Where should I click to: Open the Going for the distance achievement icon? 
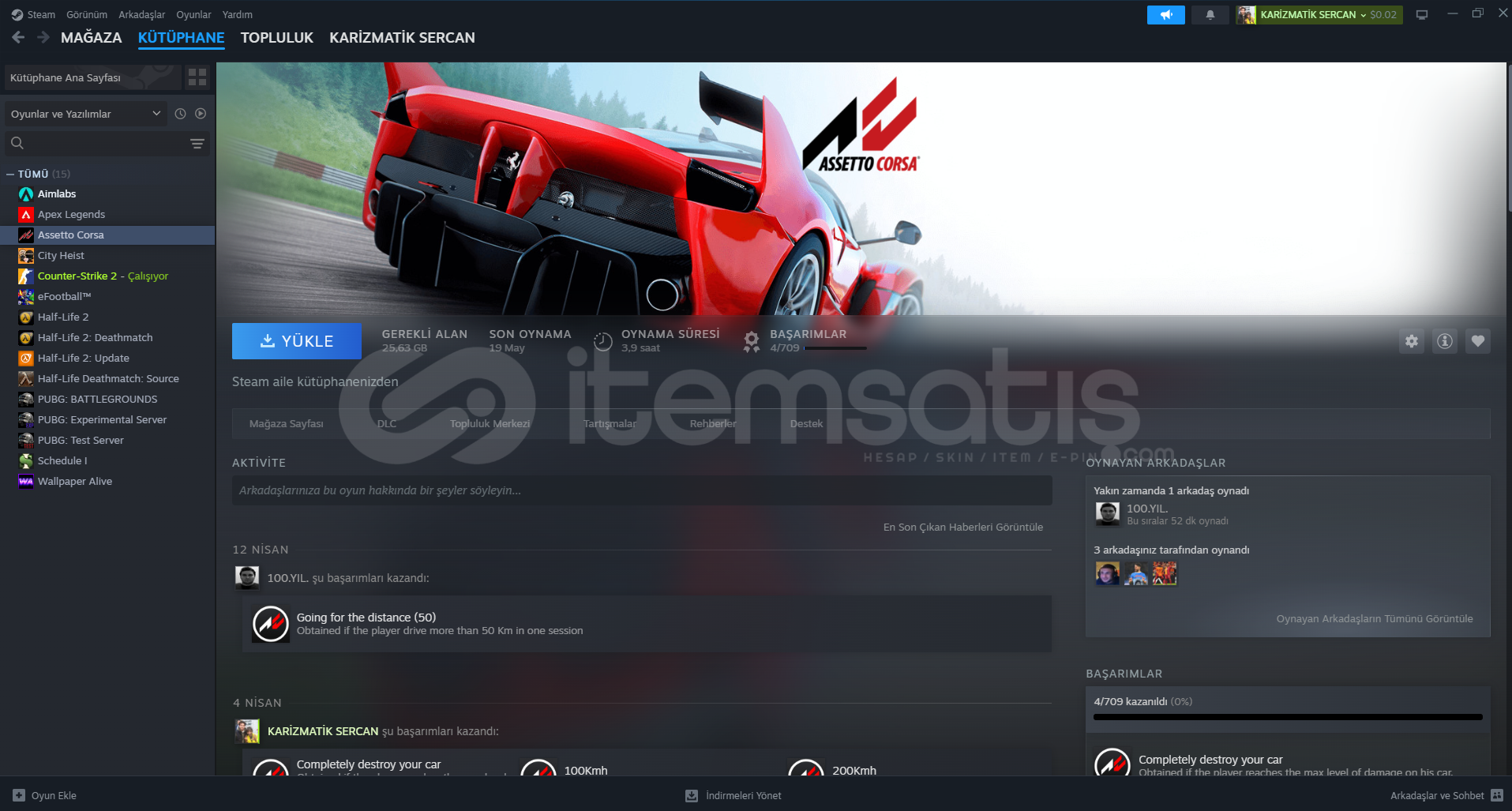pyautogui.click(x=270, y=624)
